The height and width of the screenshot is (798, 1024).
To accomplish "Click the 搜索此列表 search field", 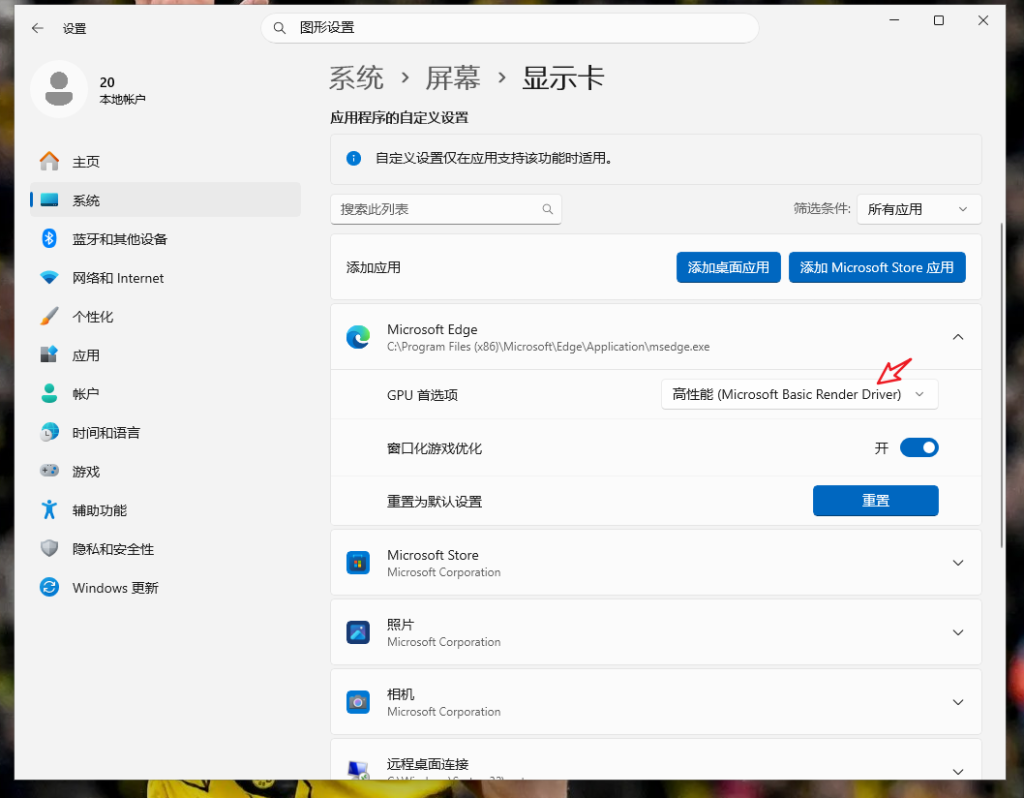I will click(x=445, y=209).
